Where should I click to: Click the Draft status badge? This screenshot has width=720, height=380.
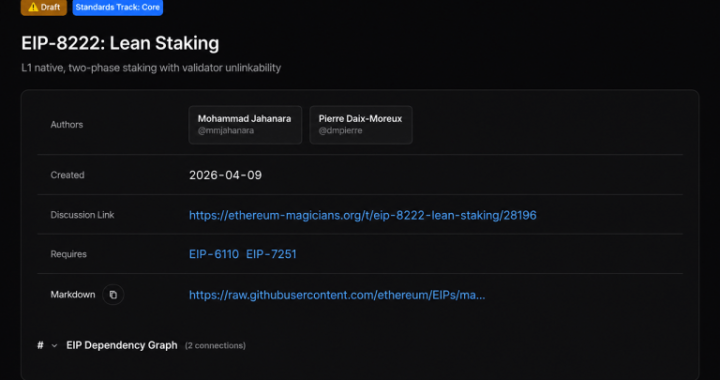(44, 7)
